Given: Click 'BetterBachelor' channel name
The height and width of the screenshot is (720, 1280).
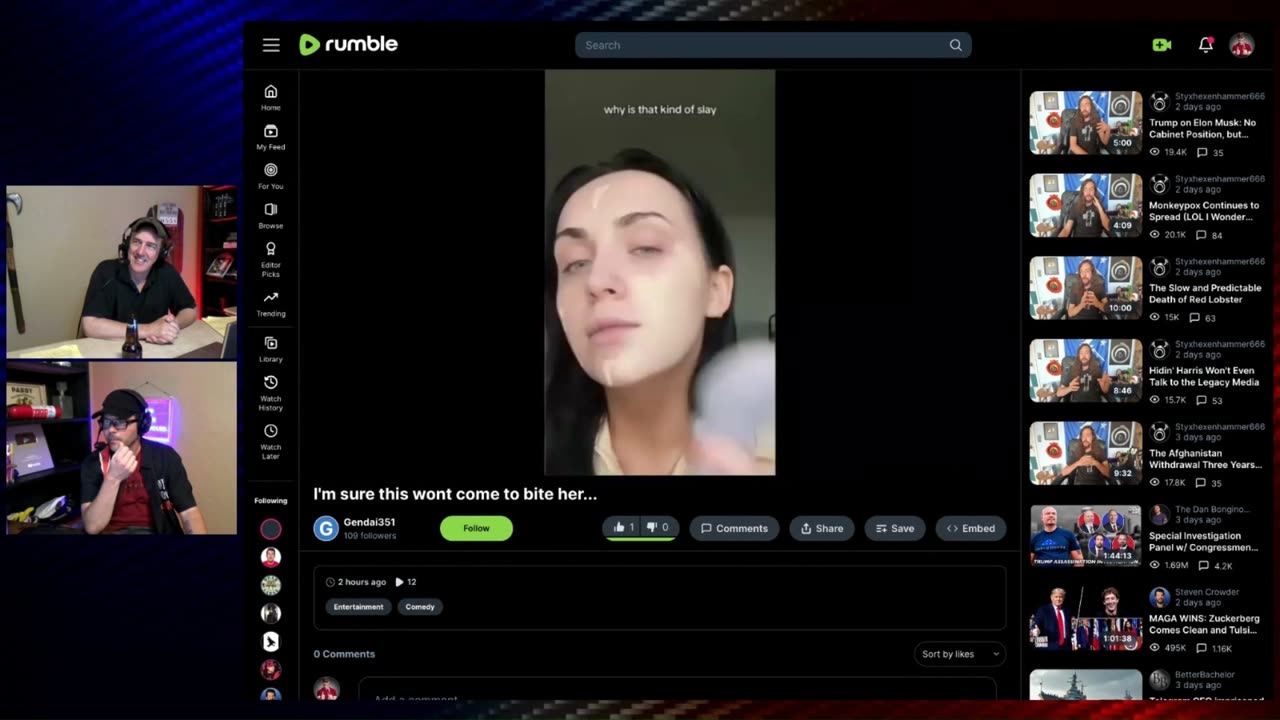Looking at the screenshot, I should (x=1205, y=675).
